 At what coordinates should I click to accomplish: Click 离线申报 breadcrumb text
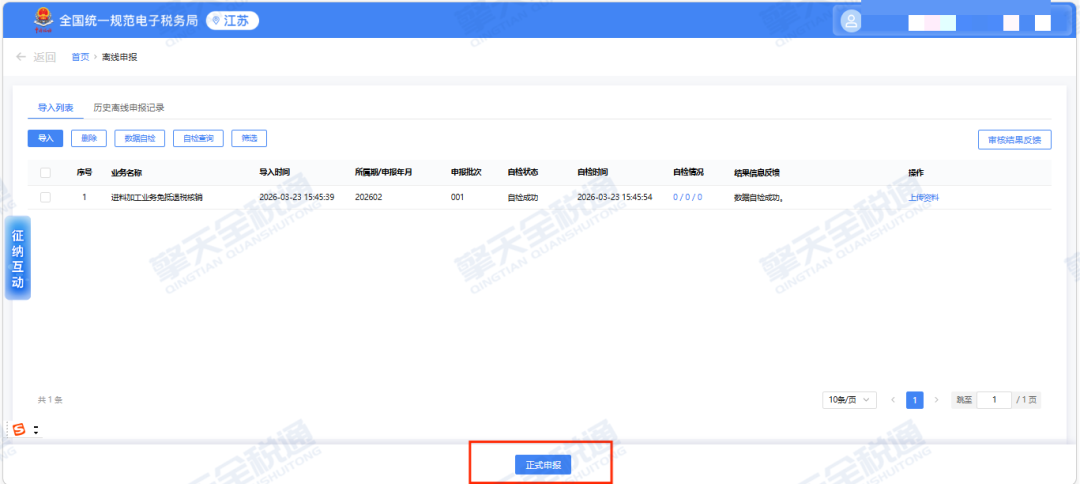point(120,57)
